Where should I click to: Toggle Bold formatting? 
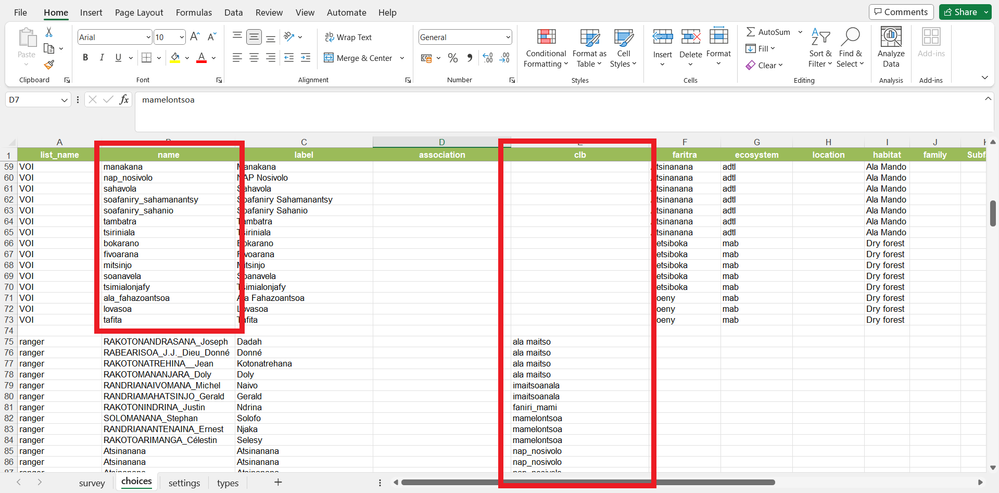(x=85, y=58)
